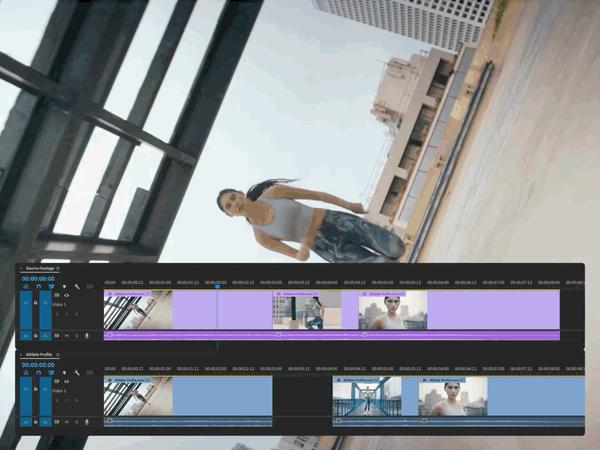Toggle eye visibility for Video 2 track
This screenshot has height=450, width=600.
67,381
